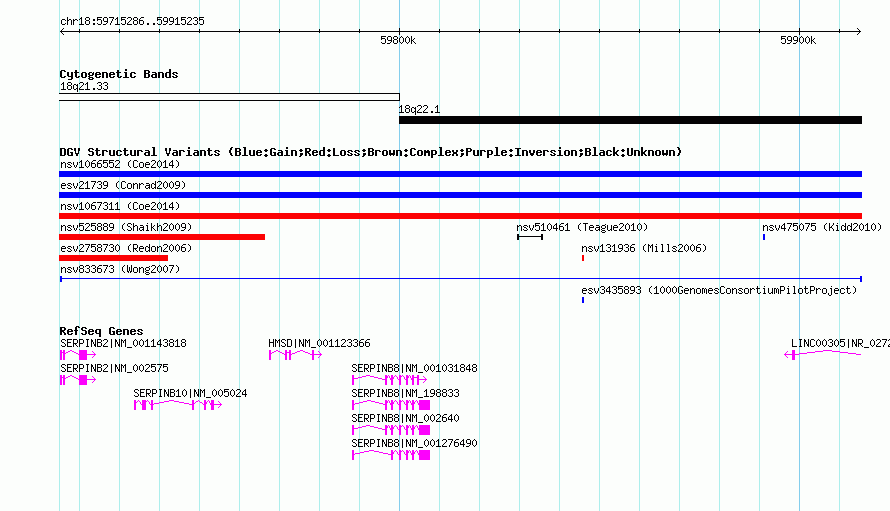Click the HMSD gene model glyph
The height and width of the screenshot is (511, 890).
point(296,355)
